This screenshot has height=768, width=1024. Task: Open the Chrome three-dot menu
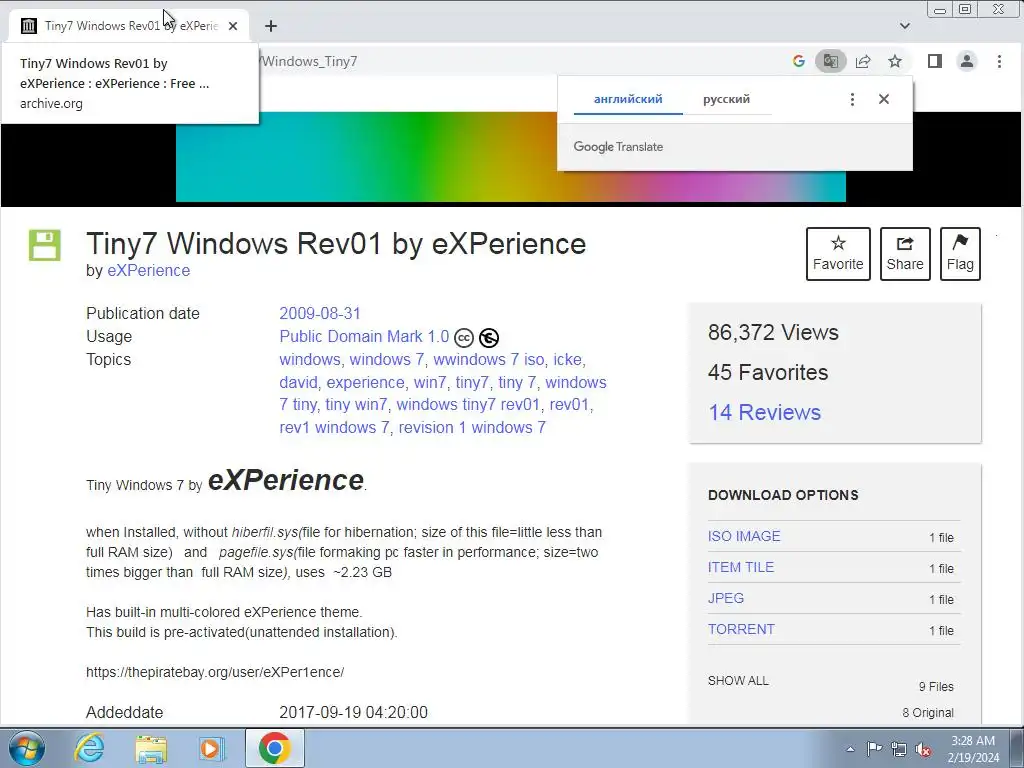[x=999, y=61]
